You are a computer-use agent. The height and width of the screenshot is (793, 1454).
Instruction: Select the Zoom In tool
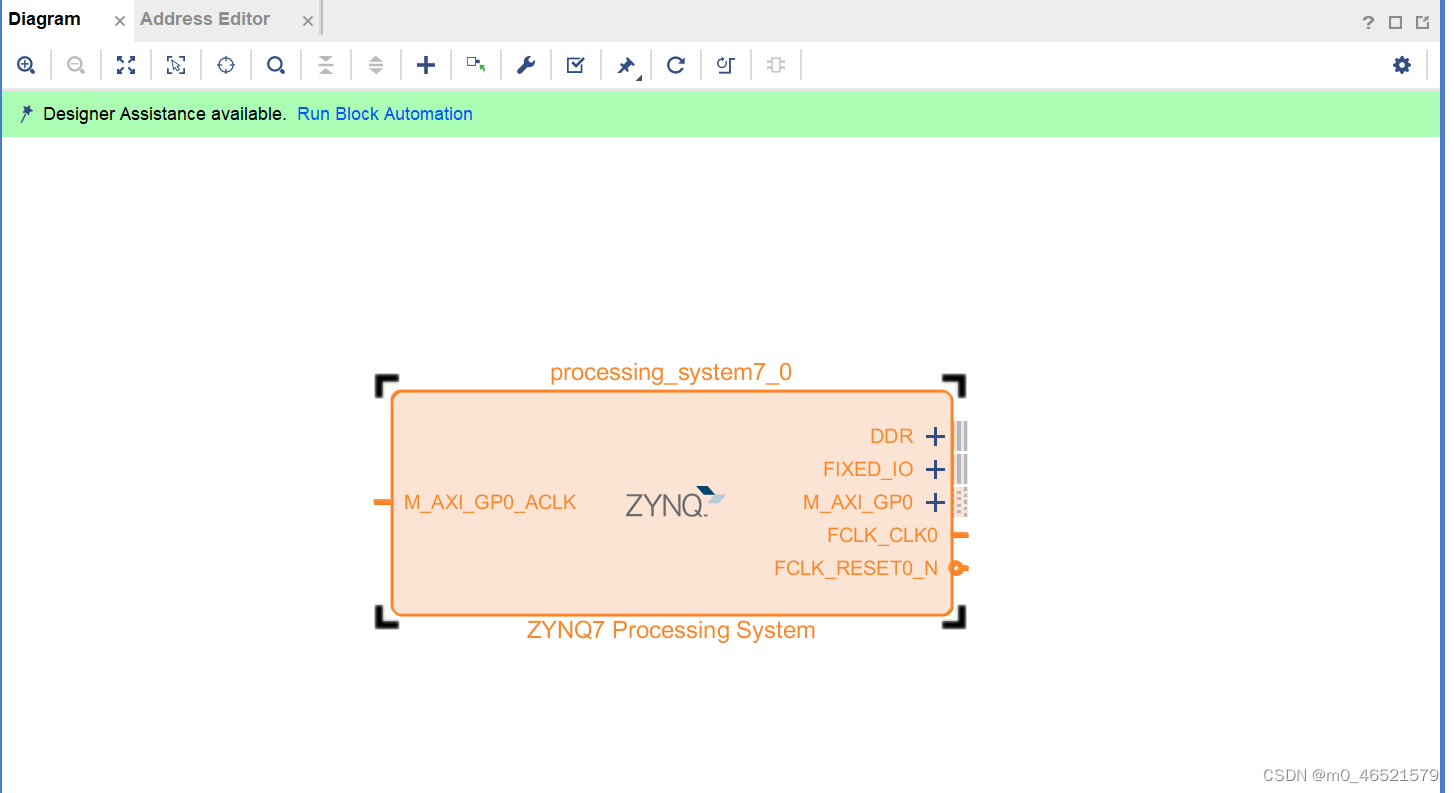point(26,64)
